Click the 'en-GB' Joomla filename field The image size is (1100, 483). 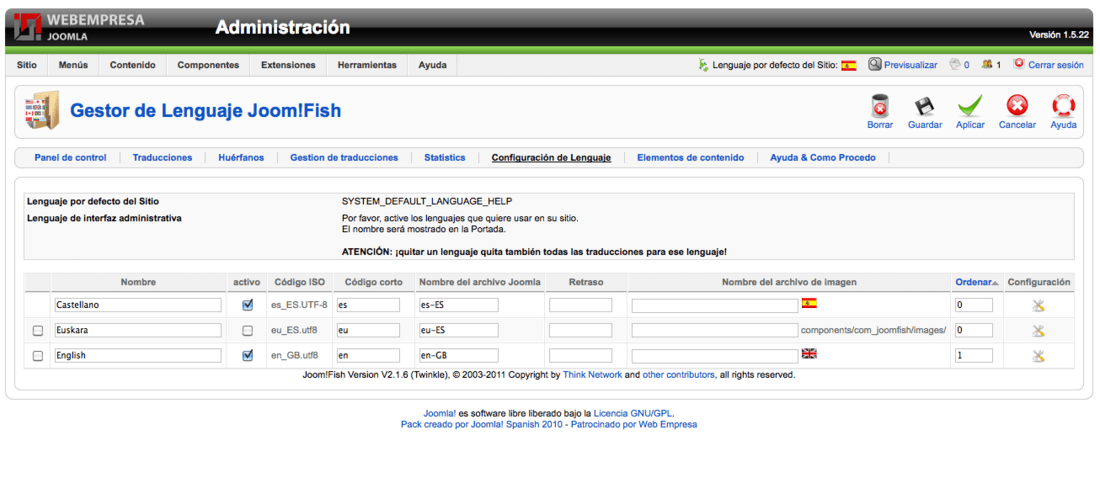click(x=459, y=356)
